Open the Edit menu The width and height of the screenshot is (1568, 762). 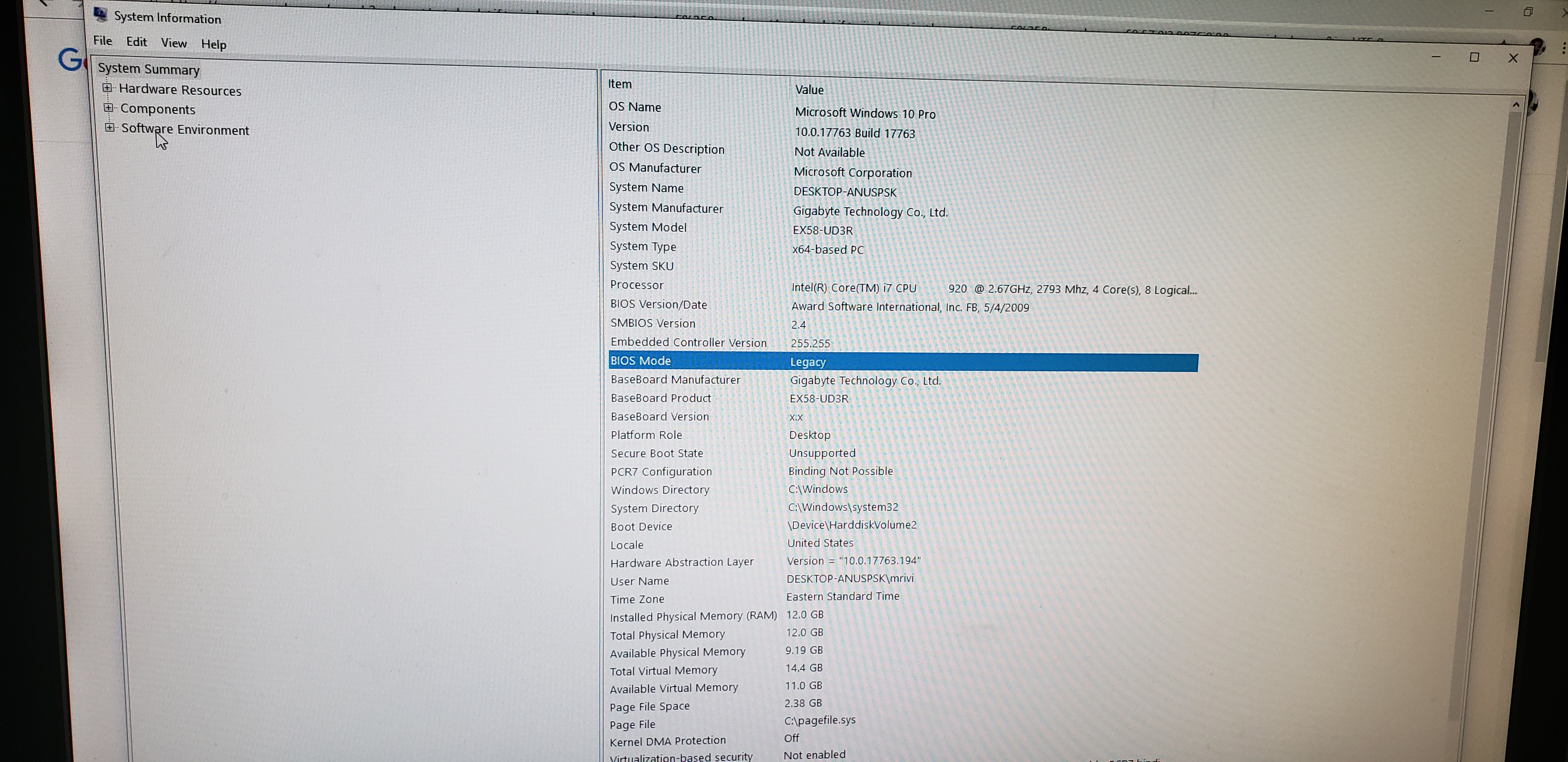tap(136, 41)
